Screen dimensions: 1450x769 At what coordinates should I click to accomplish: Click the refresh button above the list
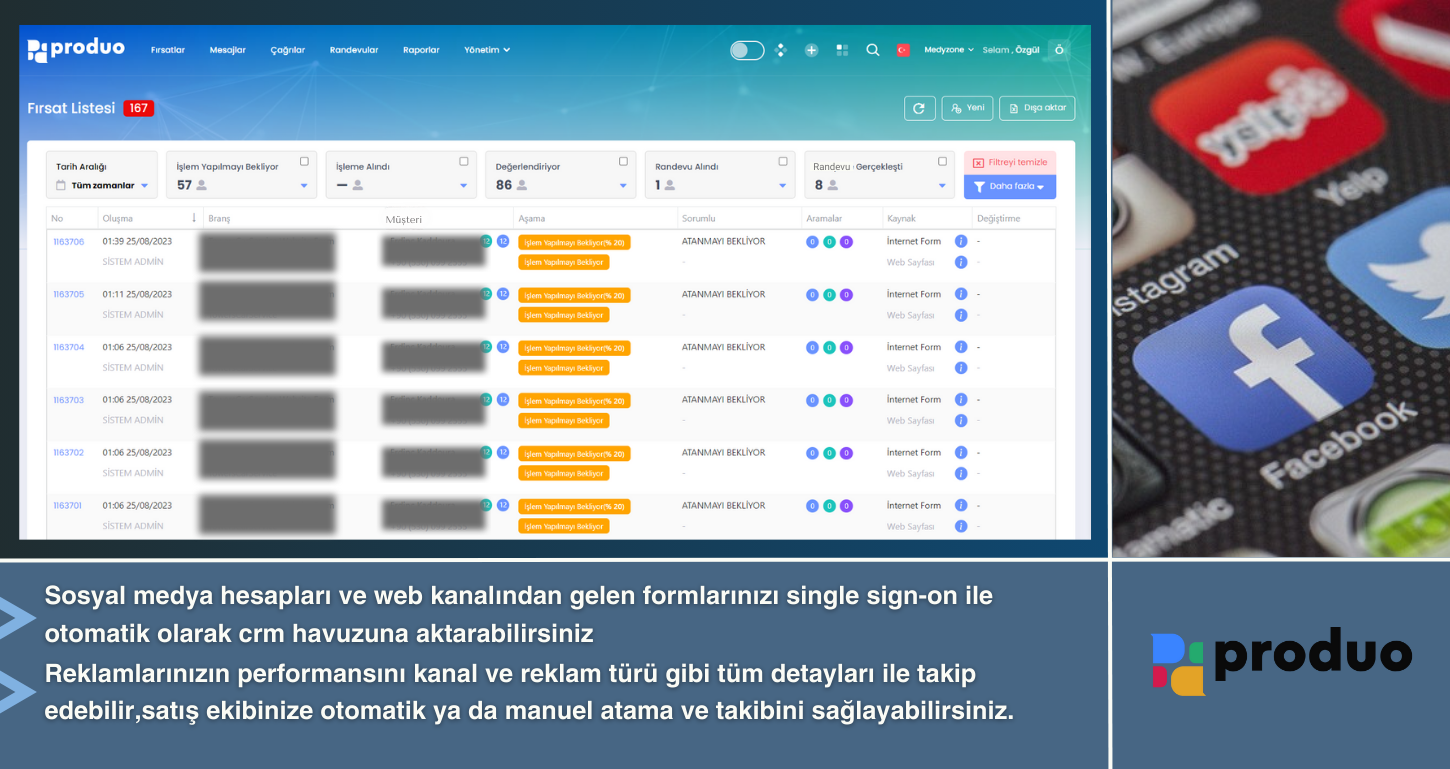click(920, 108)
